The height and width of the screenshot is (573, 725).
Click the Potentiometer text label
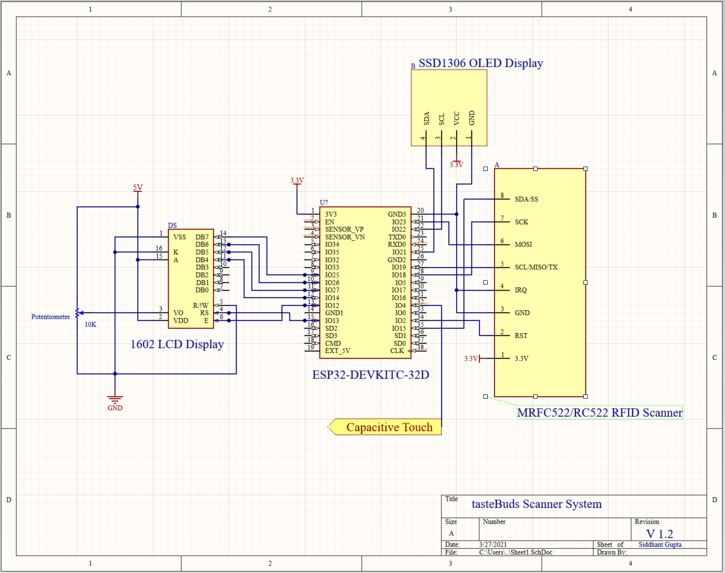point(50,317)
